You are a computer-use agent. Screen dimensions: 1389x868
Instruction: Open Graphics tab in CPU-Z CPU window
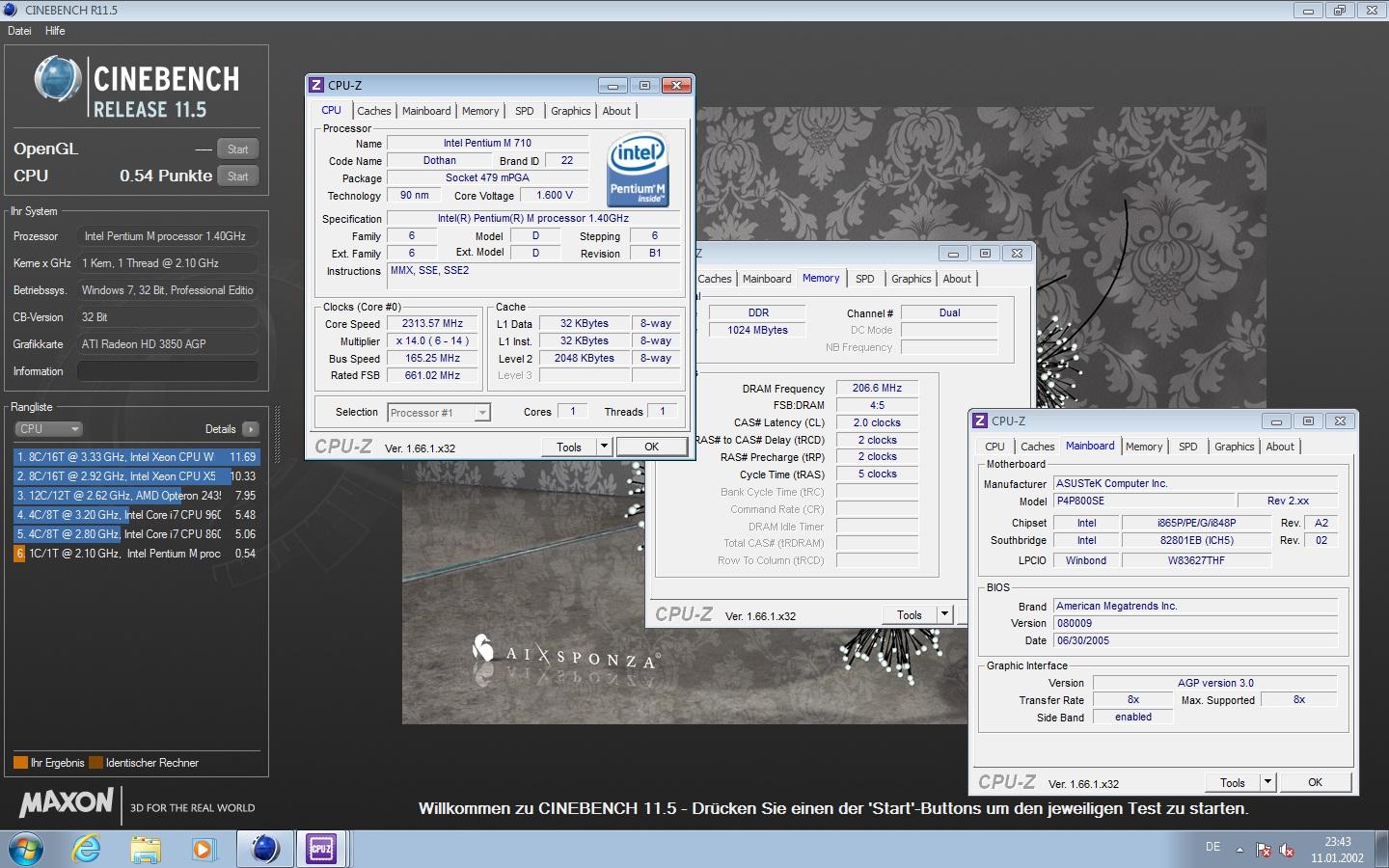point(571,111)
